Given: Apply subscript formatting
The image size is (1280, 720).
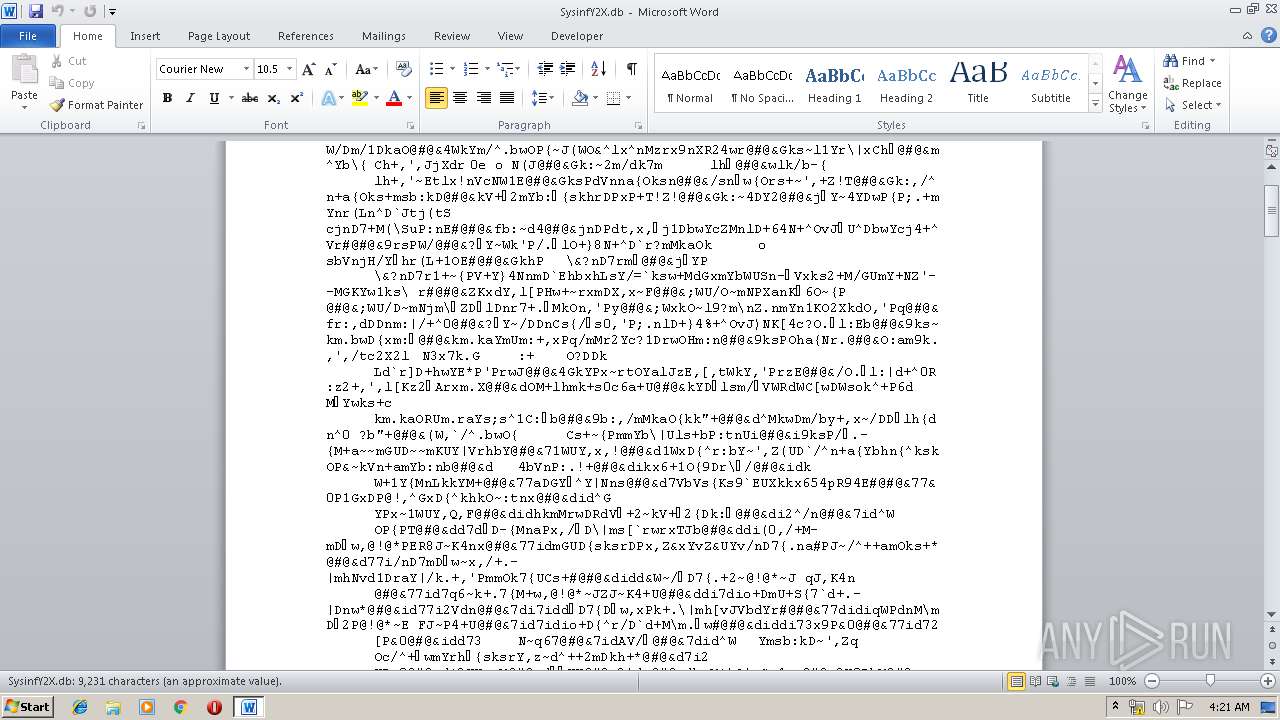Looking at the screenshot, I should 274,98.
